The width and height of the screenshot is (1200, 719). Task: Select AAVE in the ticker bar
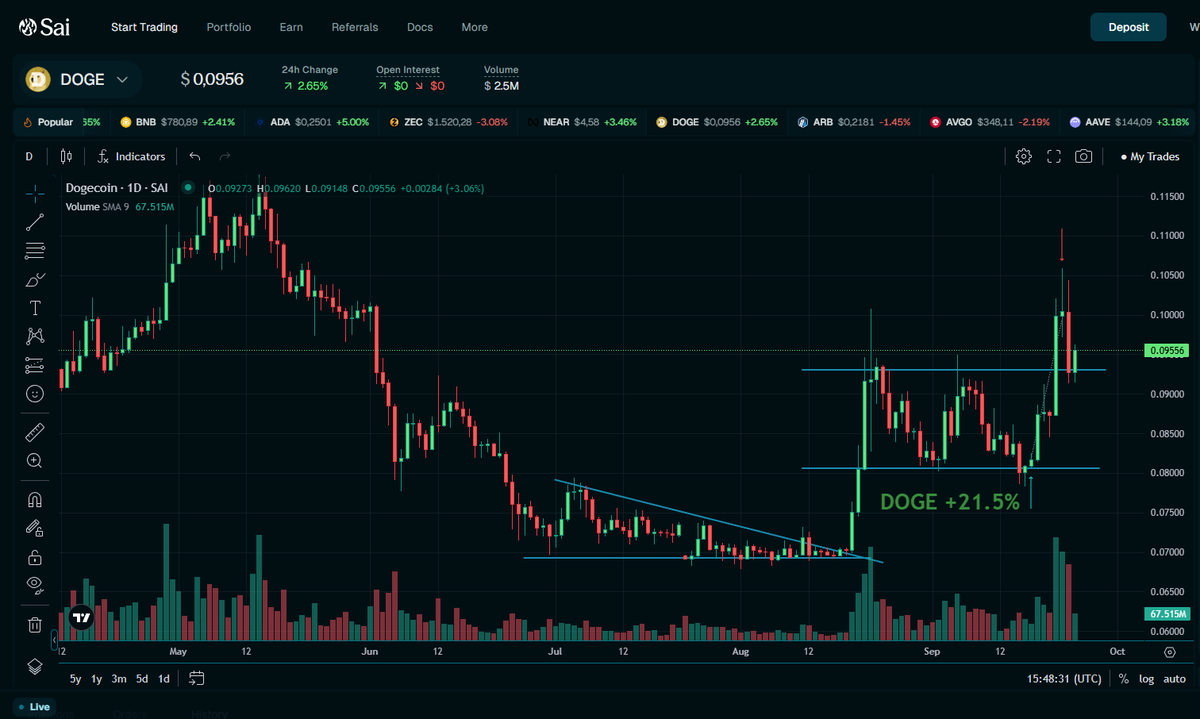tap(1130, 122)
